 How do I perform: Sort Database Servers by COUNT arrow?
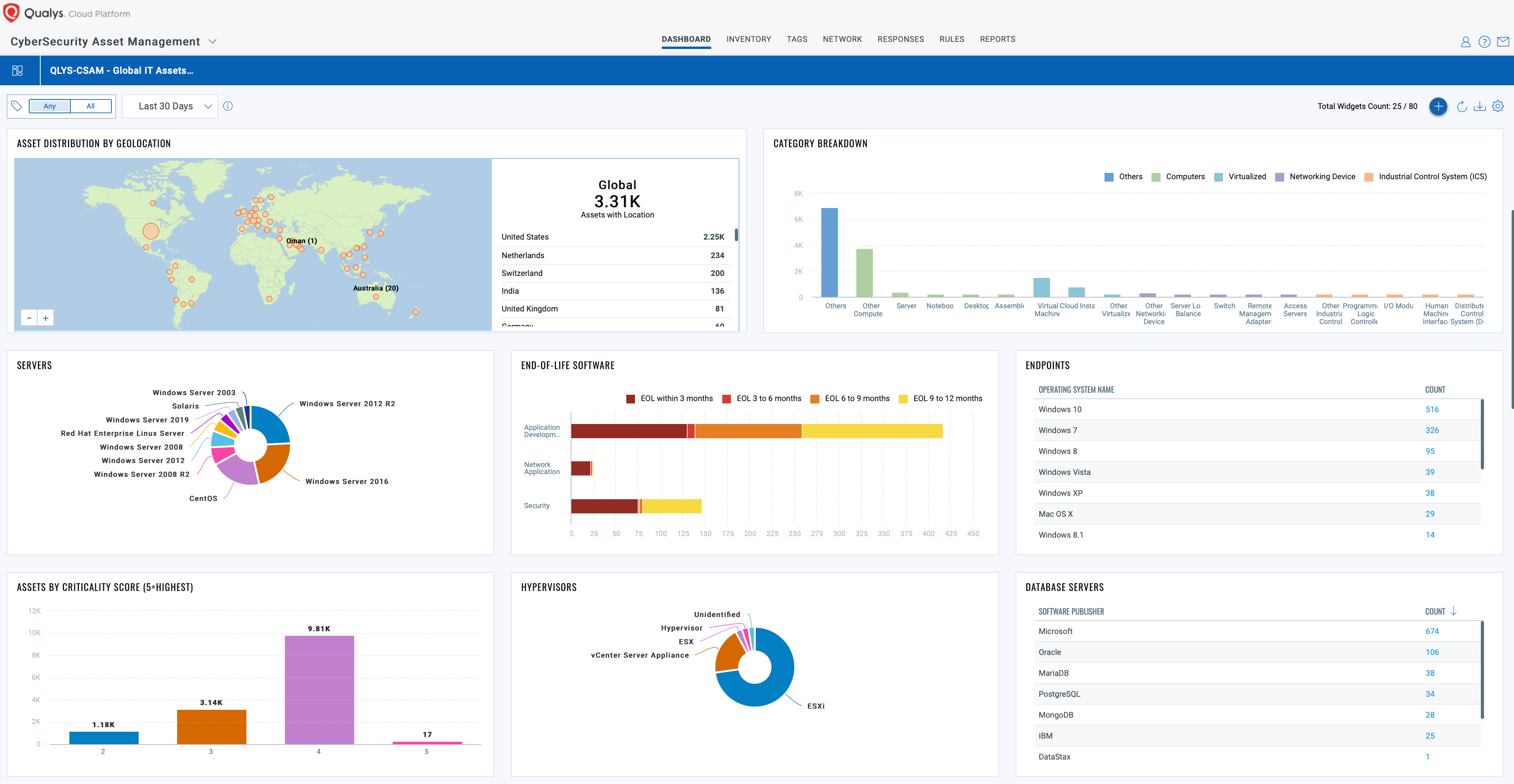click(x=1454, y=611)
